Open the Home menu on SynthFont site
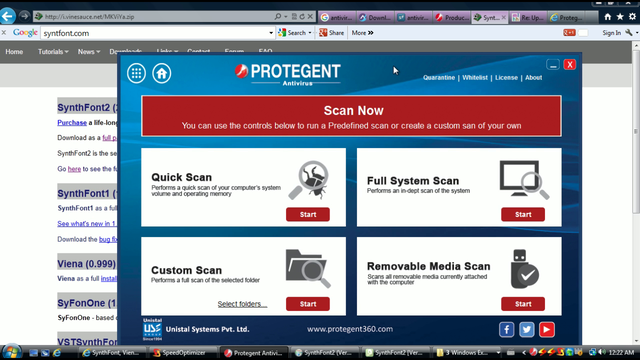The width and height of the screenshot is (640, 360). click(14, 52)
